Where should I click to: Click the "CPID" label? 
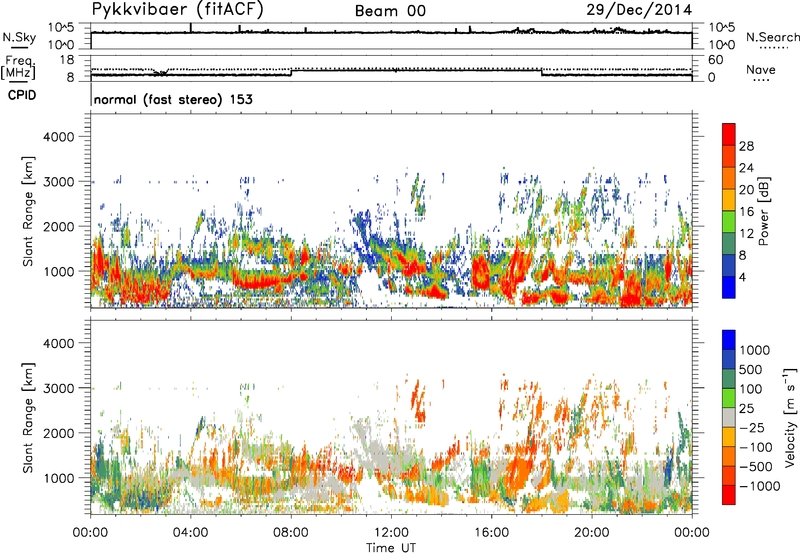click(x=22, y=95)
